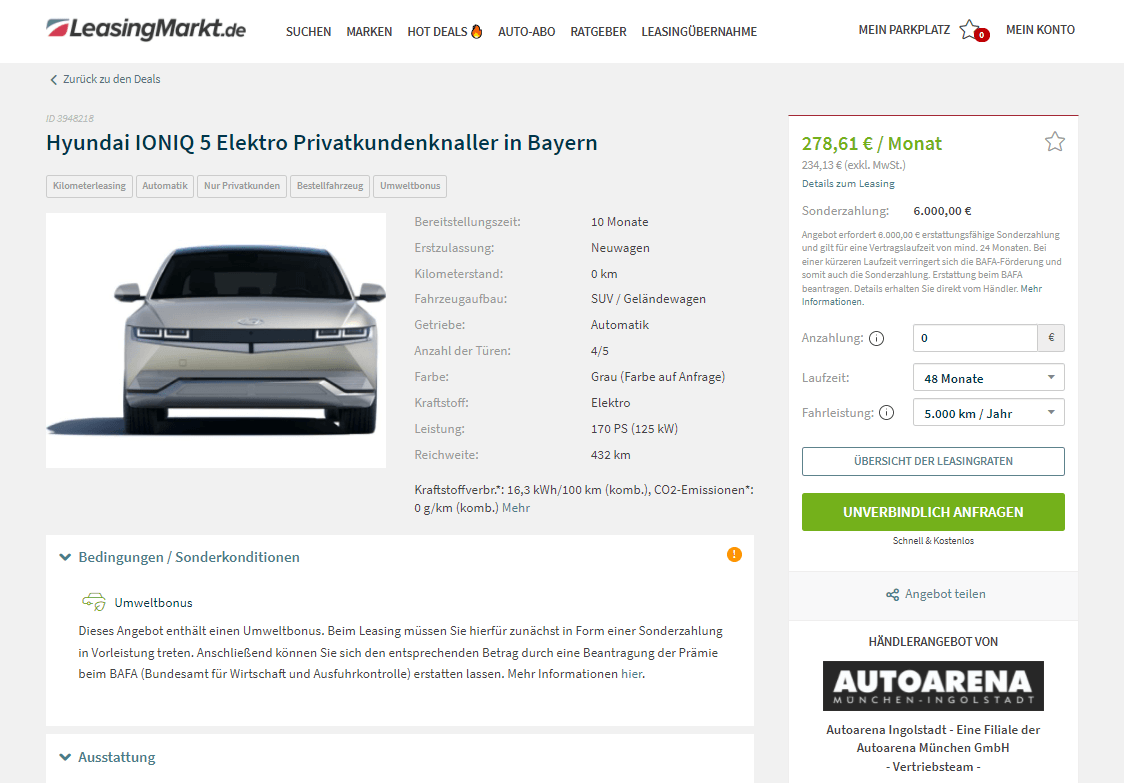
Task: Open the MARKEN menu item
Action: [369, 32]
